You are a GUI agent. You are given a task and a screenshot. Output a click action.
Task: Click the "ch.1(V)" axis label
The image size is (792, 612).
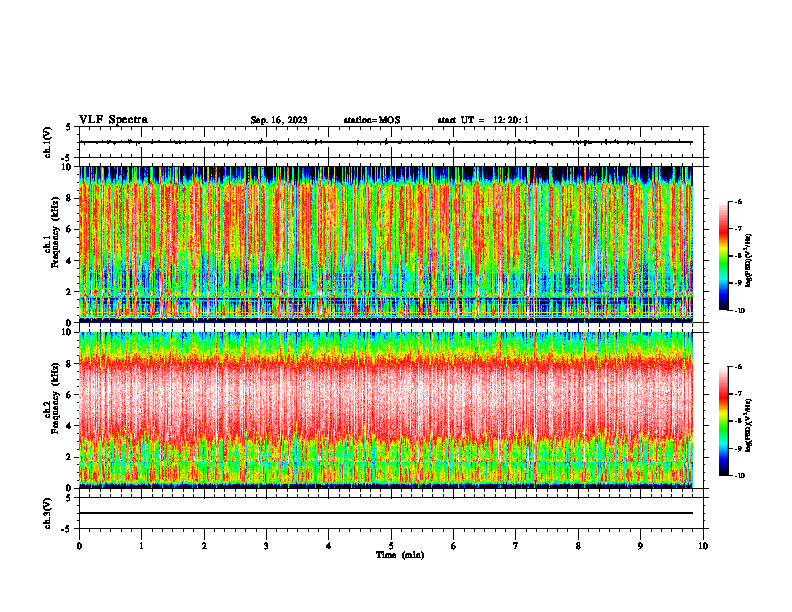tap(48, 142)
